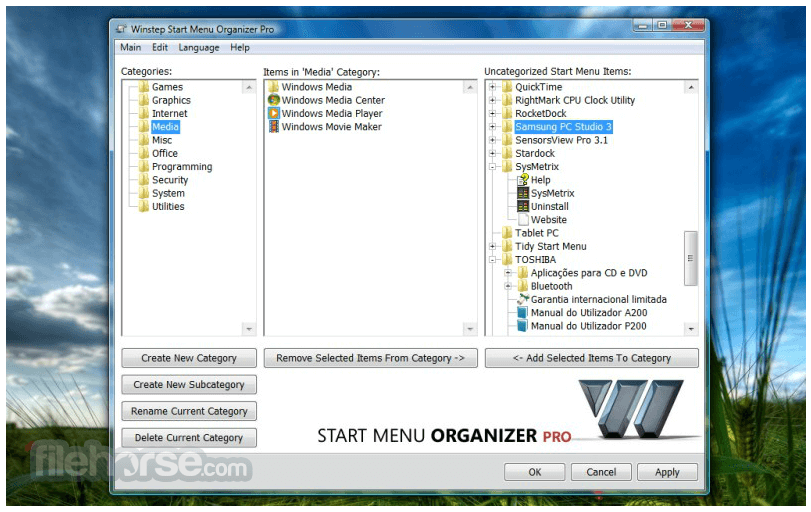Expand the QuickTime tree node

[492, 87]
